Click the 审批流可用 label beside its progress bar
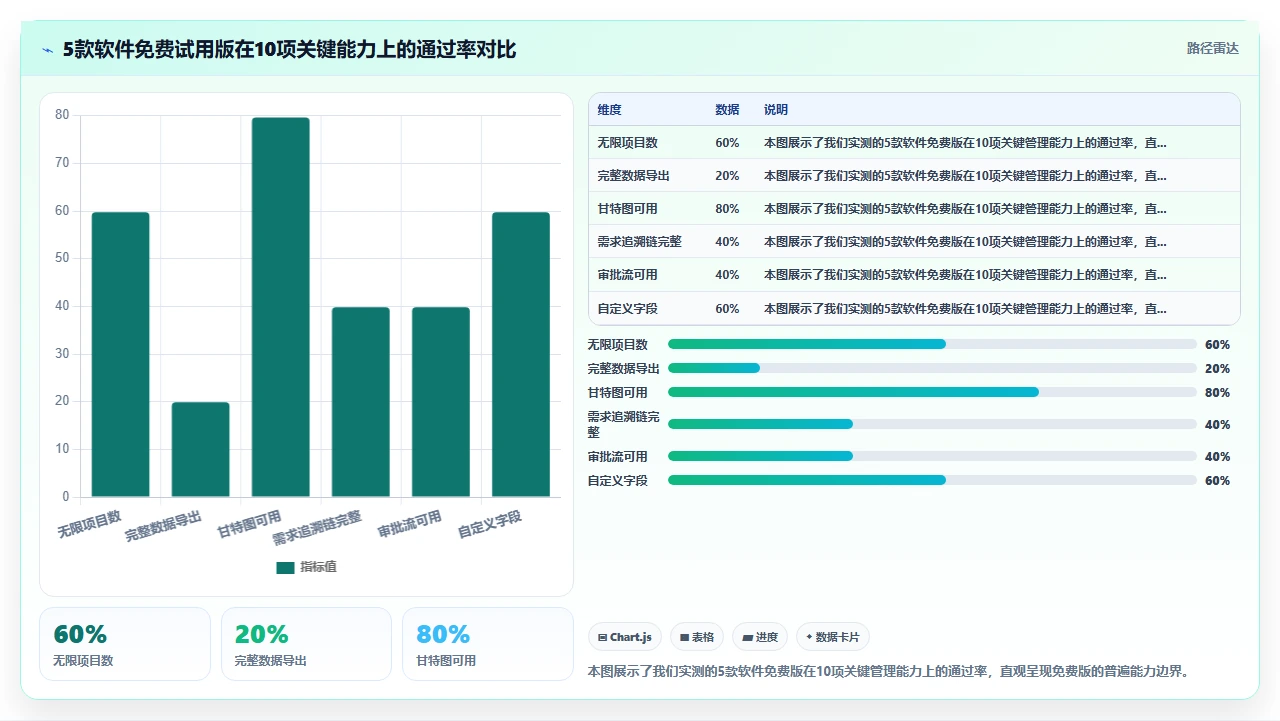 tap(618, 456)
